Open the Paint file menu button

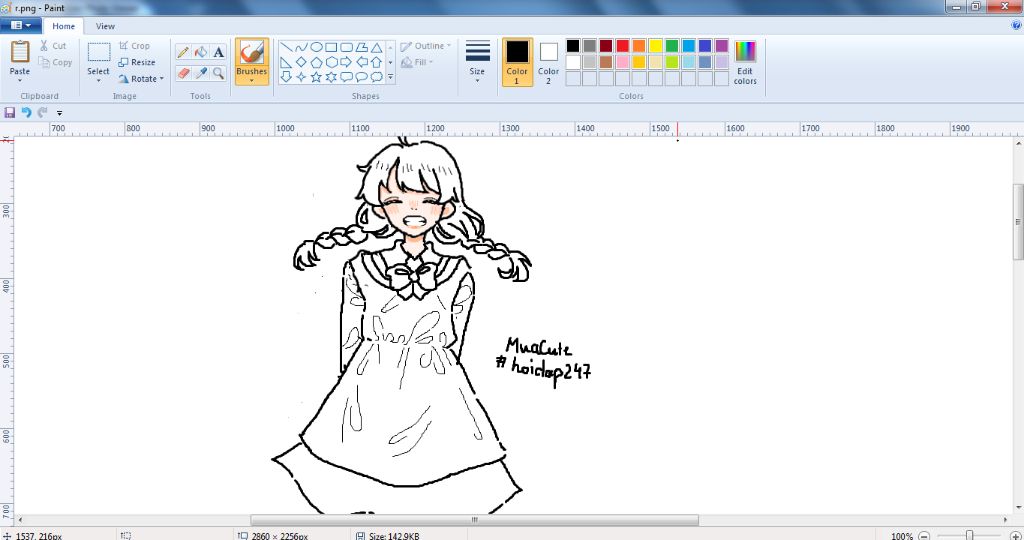tap(21, 25)
